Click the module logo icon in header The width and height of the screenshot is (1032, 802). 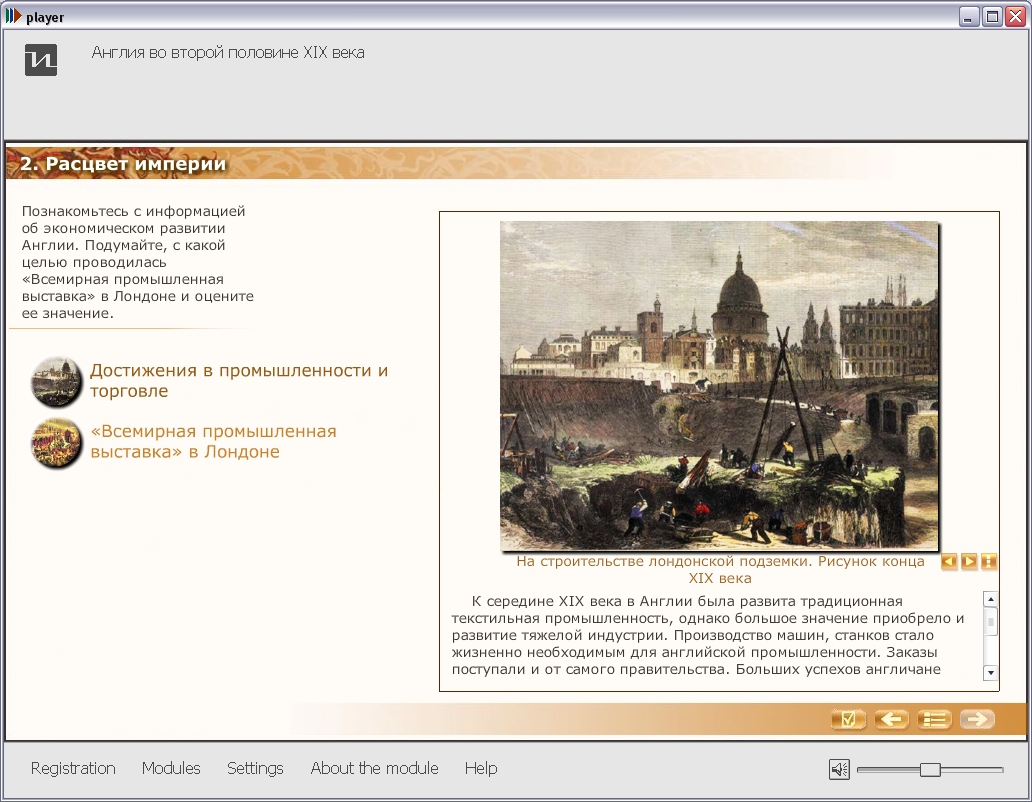coord(41,60)
